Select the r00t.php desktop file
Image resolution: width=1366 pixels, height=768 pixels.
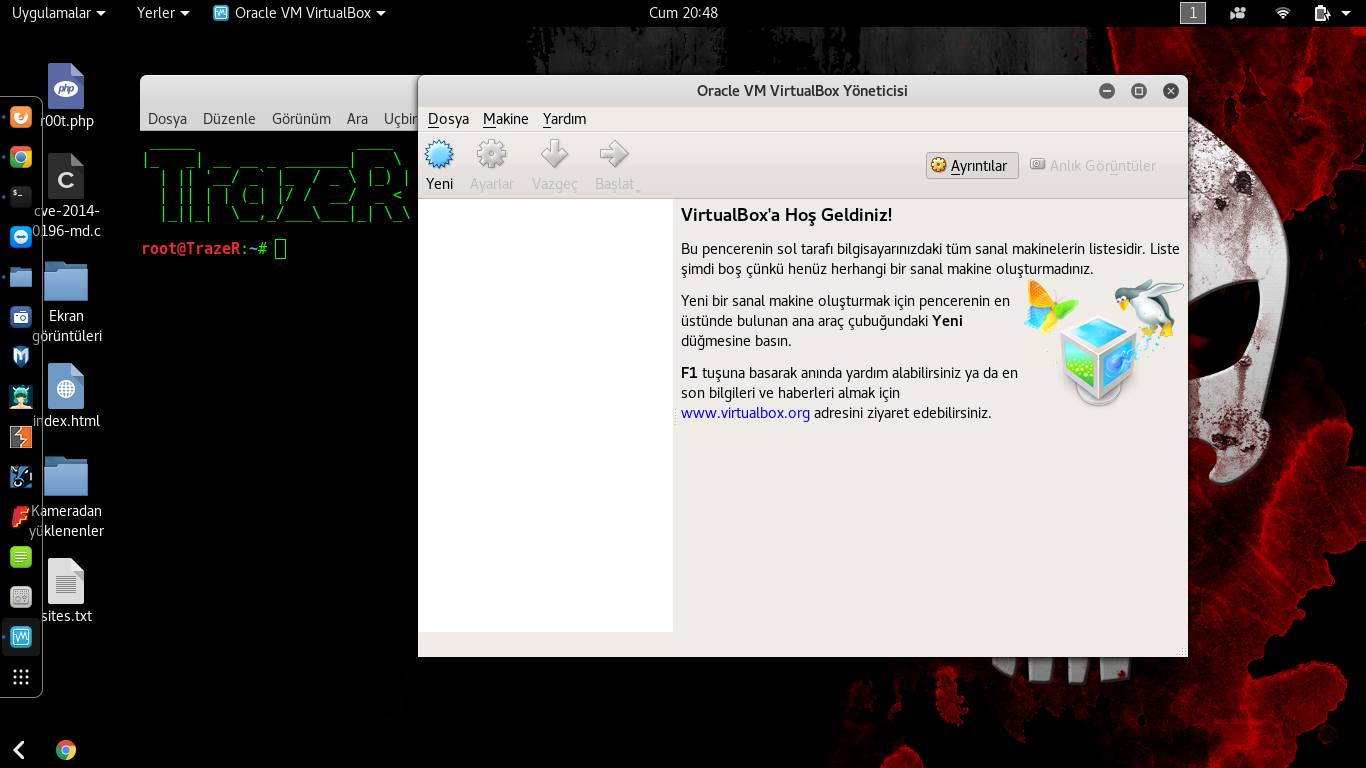click(66, 97)
